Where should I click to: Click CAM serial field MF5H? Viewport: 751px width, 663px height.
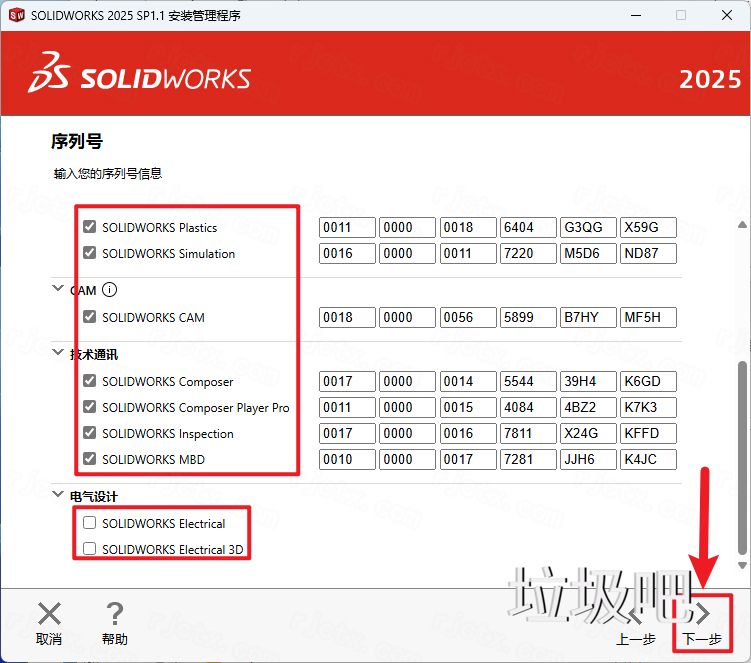click(649, 318)
